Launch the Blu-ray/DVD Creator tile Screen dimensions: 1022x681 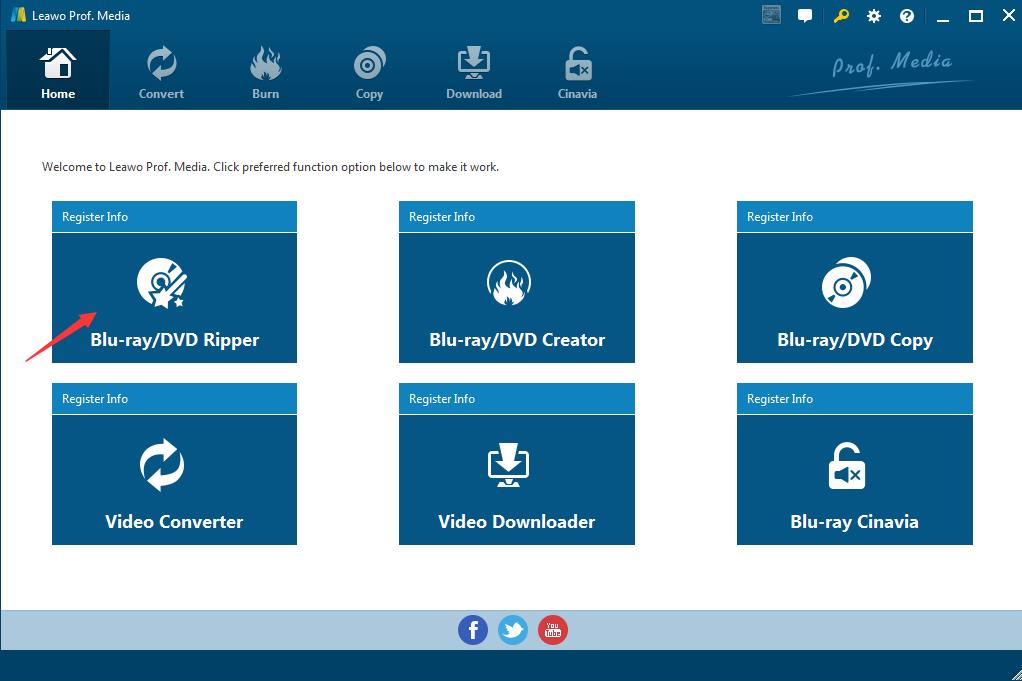coord(516,298)
